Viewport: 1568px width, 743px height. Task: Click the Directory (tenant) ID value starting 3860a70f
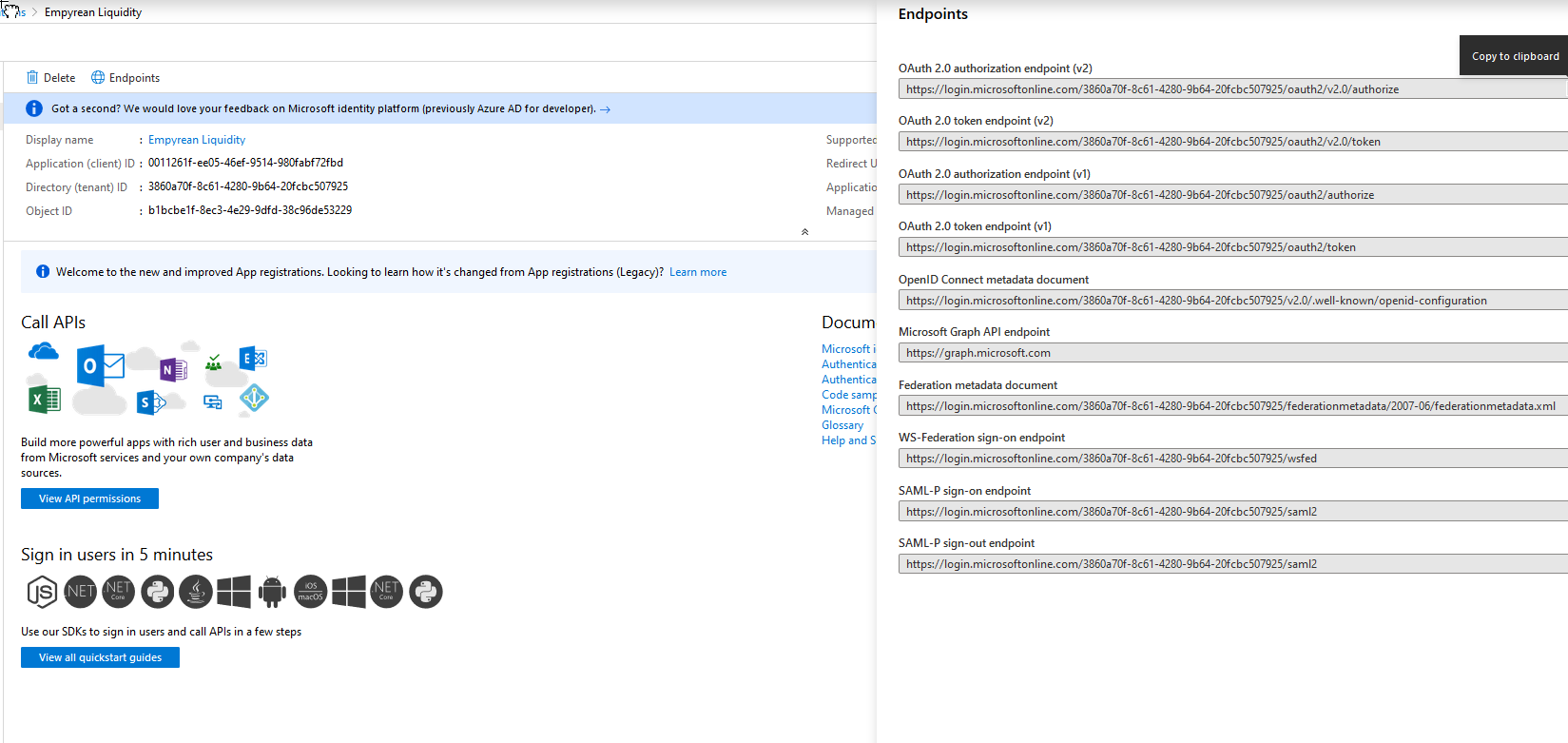tap(248, 186)
